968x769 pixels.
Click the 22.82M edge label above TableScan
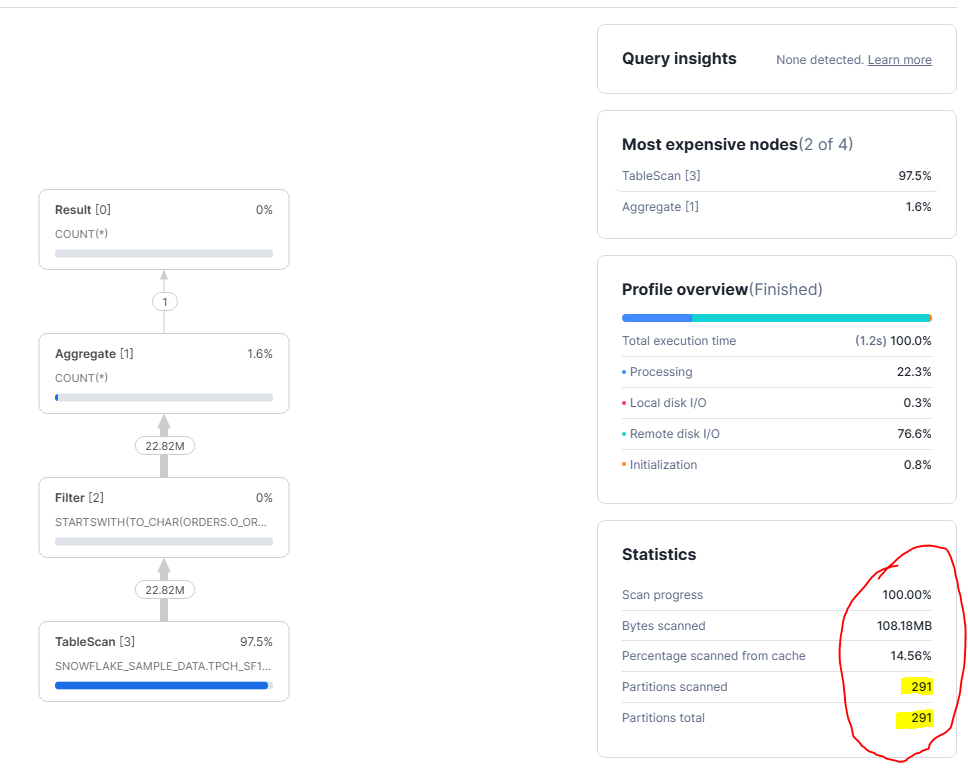pos(163,589)
